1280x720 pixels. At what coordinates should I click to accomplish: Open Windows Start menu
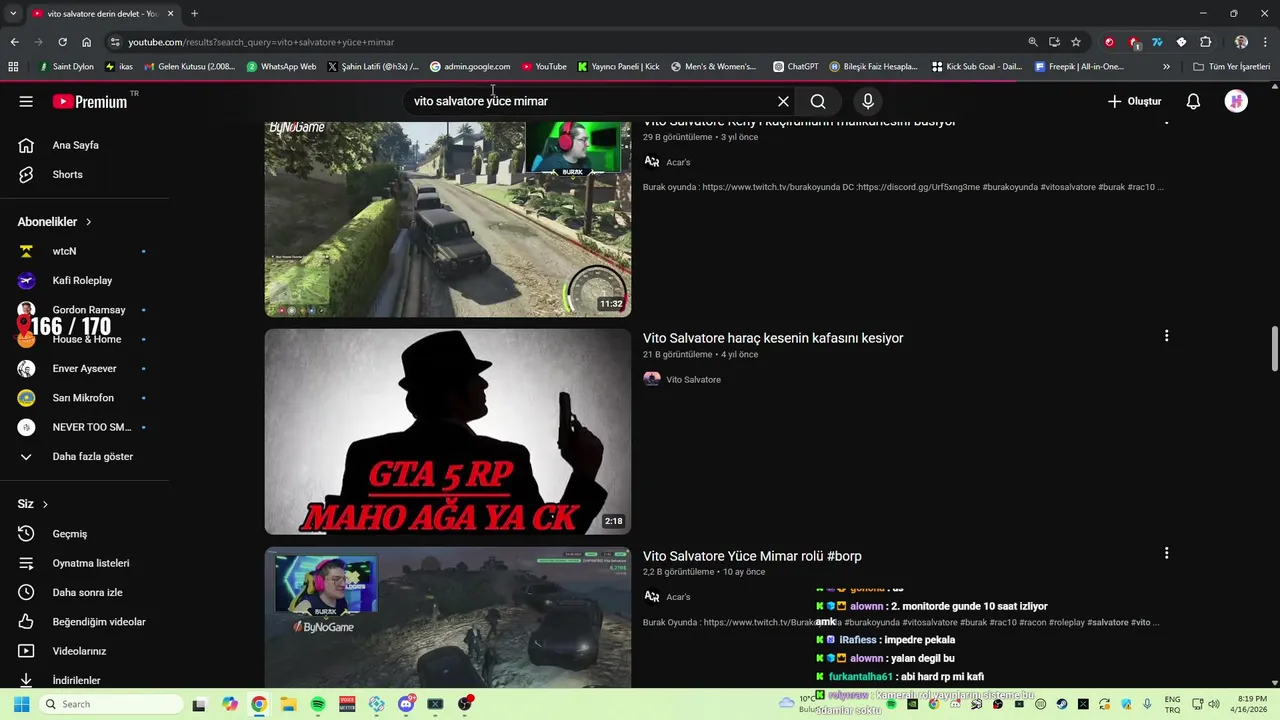[x=21, y=704]
